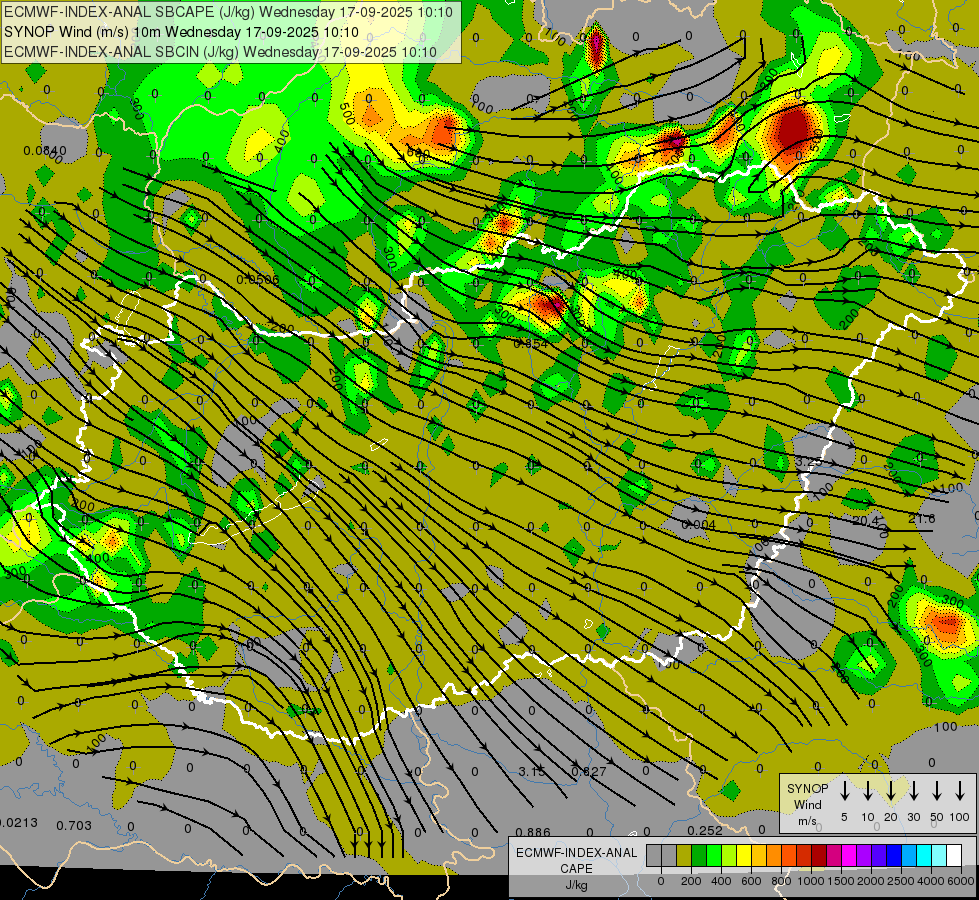Select the olive swatch in CAPE colorbar

click(684, 855)
